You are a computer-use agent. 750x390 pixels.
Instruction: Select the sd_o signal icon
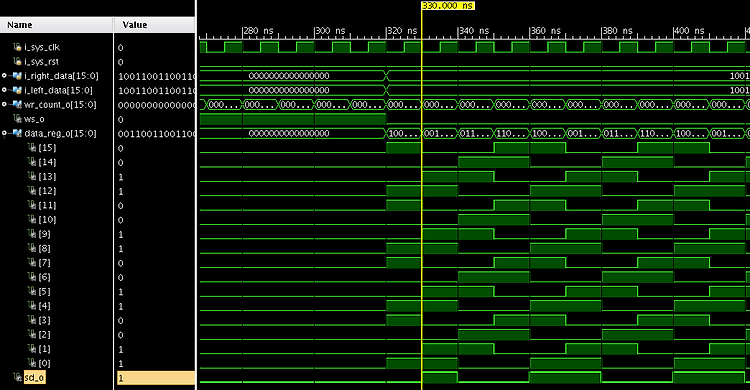(x=18, y=378)
